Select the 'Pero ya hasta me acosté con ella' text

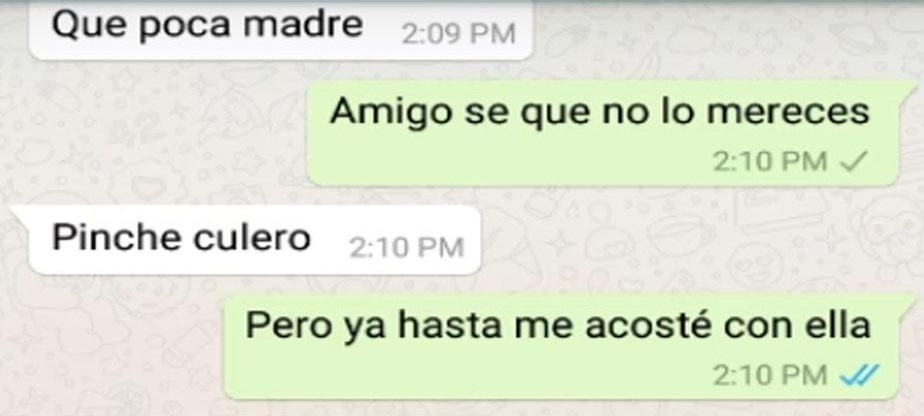tap(557, 325)
